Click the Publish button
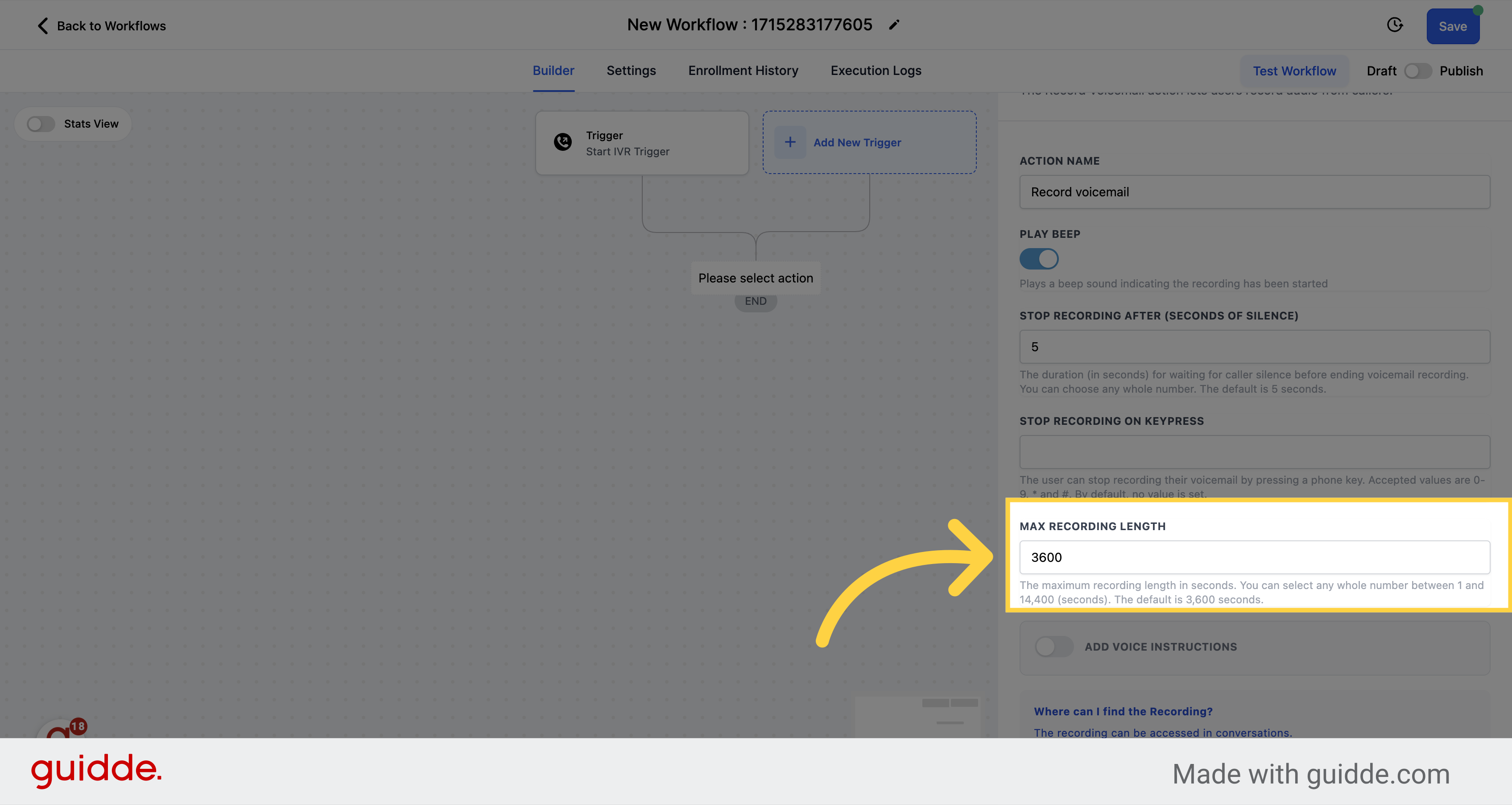1512x805 pixels. [1461, 70]
